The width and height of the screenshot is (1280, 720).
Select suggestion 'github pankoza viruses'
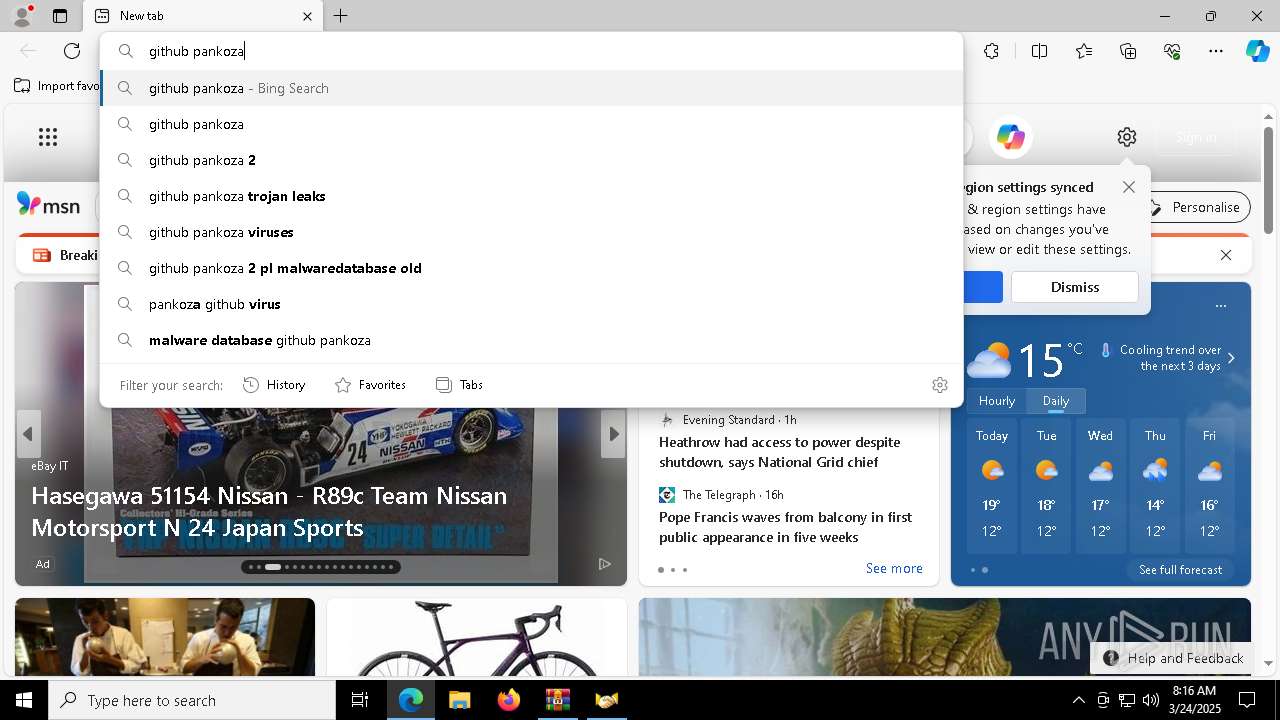tap(532, 232)
